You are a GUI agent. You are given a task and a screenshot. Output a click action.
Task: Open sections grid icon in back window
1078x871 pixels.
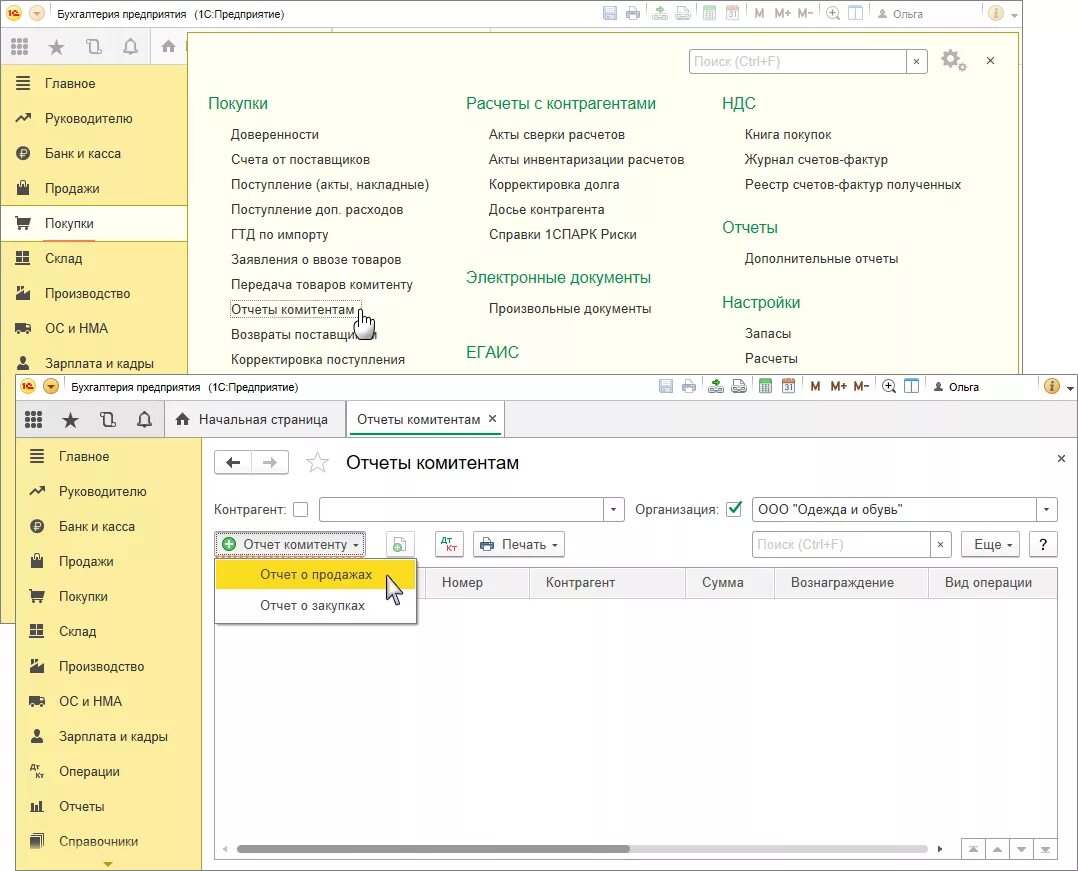pos(19,47)
